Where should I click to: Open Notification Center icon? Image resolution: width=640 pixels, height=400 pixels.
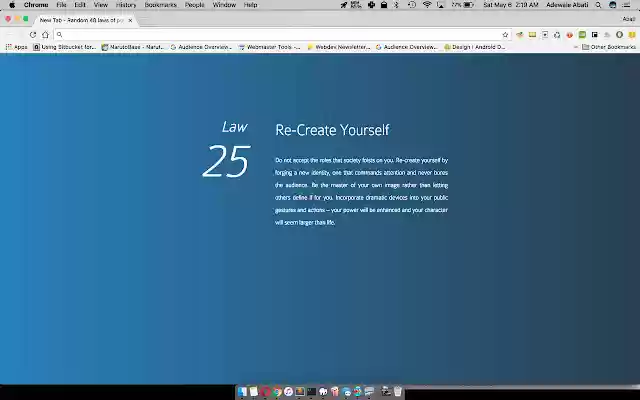[627, 5]
